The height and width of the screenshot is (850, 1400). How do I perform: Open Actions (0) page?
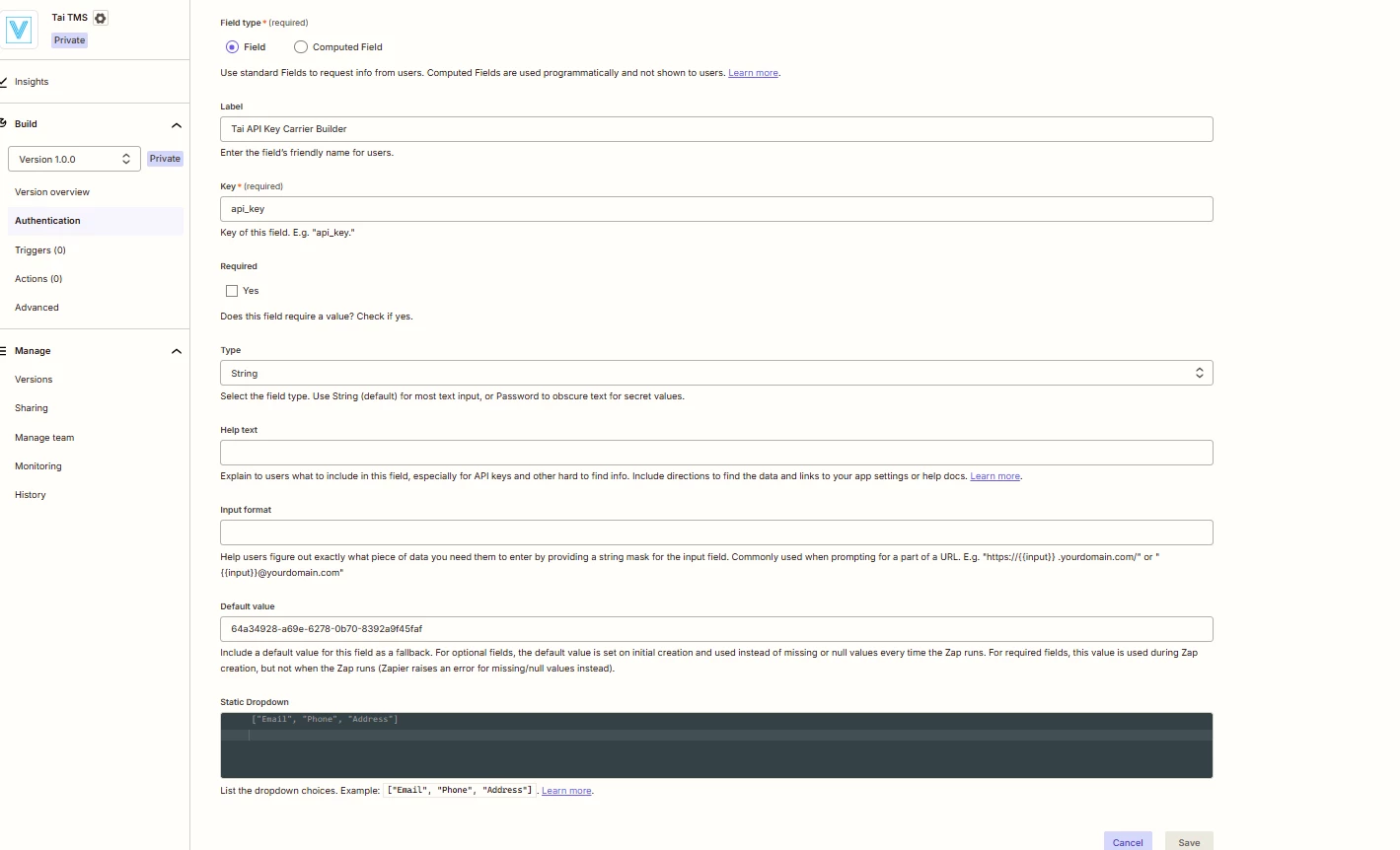pyautogui.click(x=38, y=279)
